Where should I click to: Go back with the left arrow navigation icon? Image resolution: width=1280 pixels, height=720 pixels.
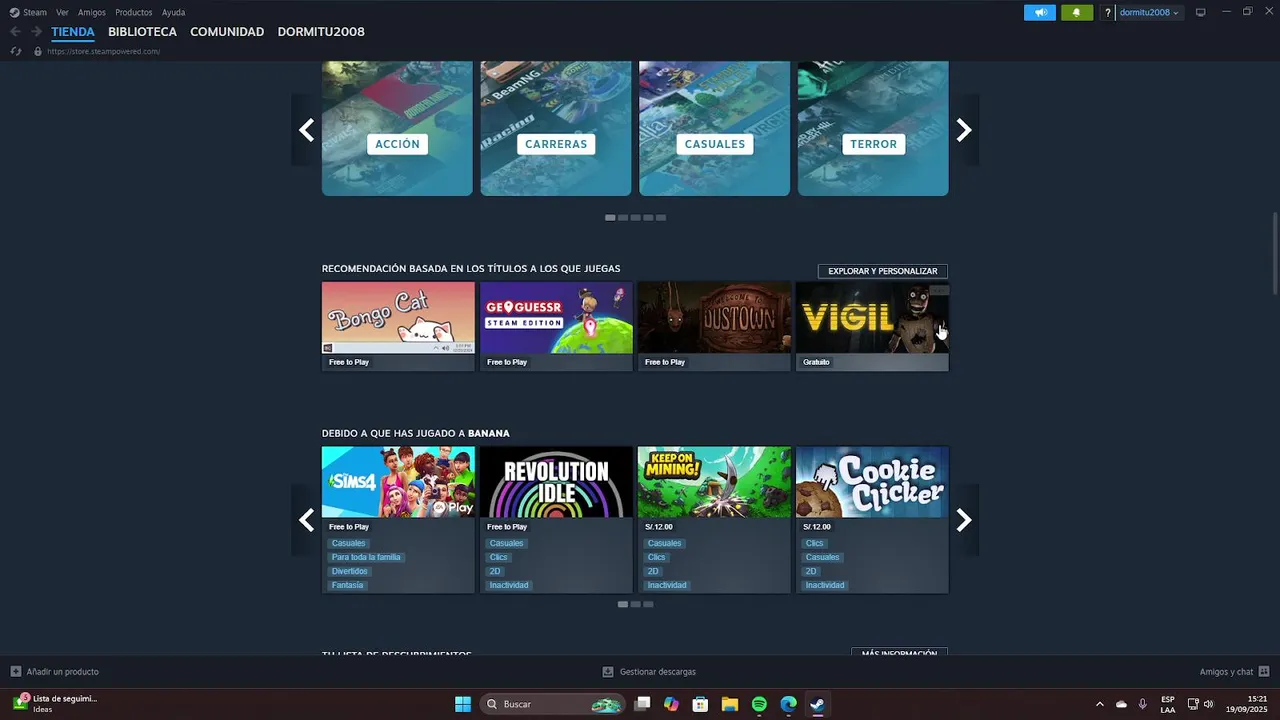[15, 32]
